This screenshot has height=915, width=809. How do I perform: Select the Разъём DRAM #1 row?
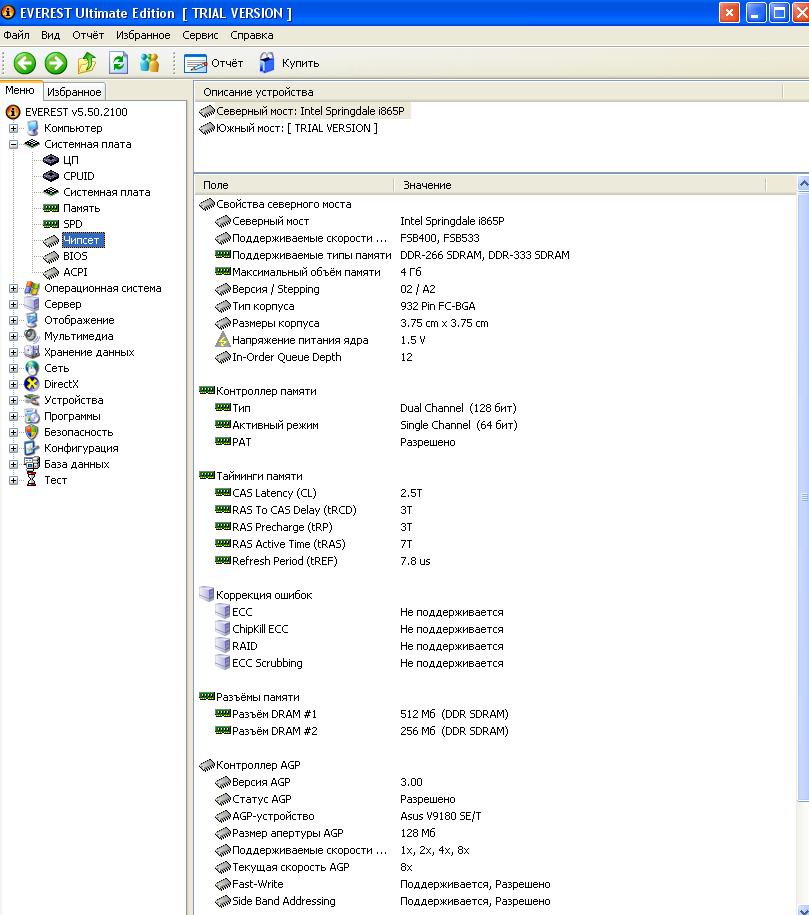pyautogui.click(x=496, y=714)
